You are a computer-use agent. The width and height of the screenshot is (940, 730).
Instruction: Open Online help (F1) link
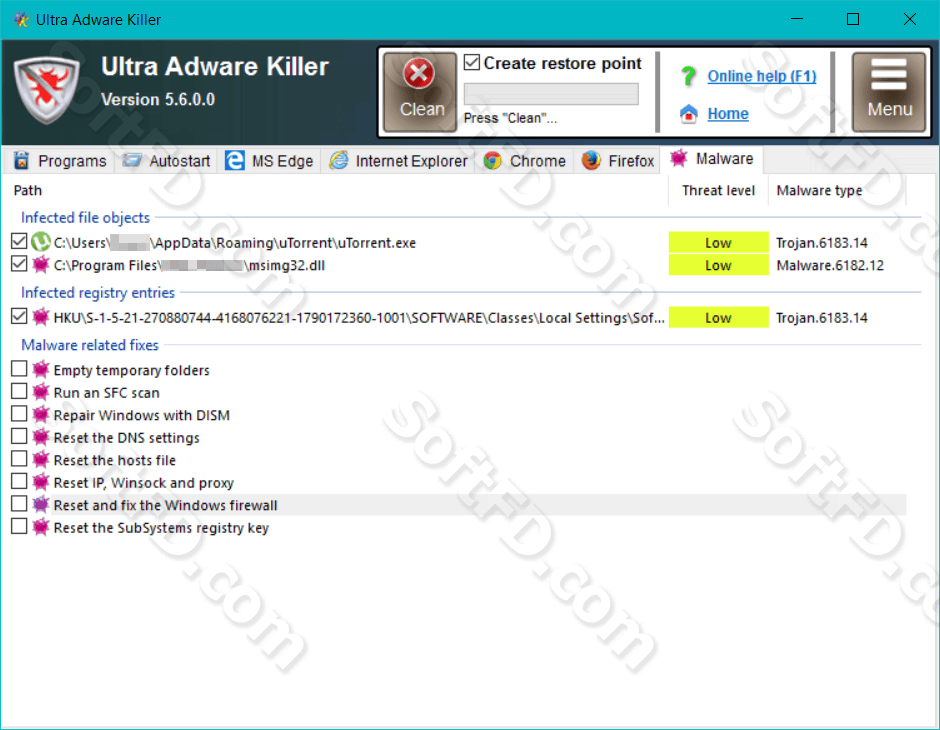pyautogui.click(x=761, y=76)
